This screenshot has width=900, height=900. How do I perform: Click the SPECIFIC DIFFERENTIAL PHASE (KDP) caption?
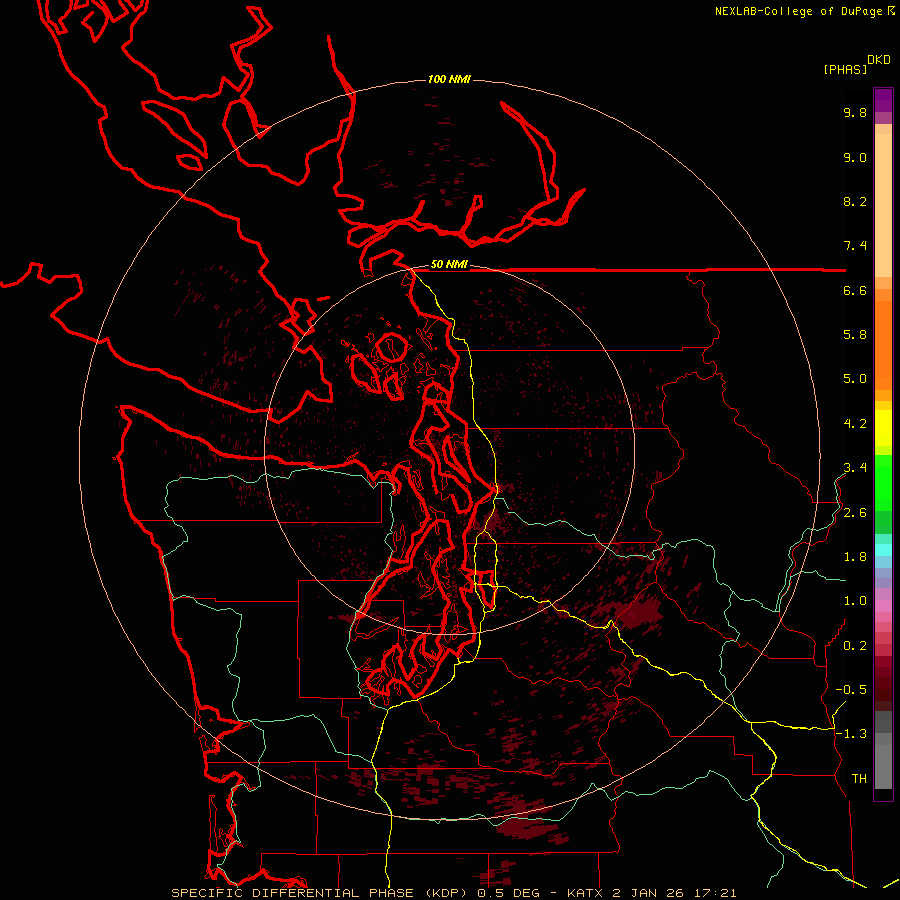coord(319,893)
